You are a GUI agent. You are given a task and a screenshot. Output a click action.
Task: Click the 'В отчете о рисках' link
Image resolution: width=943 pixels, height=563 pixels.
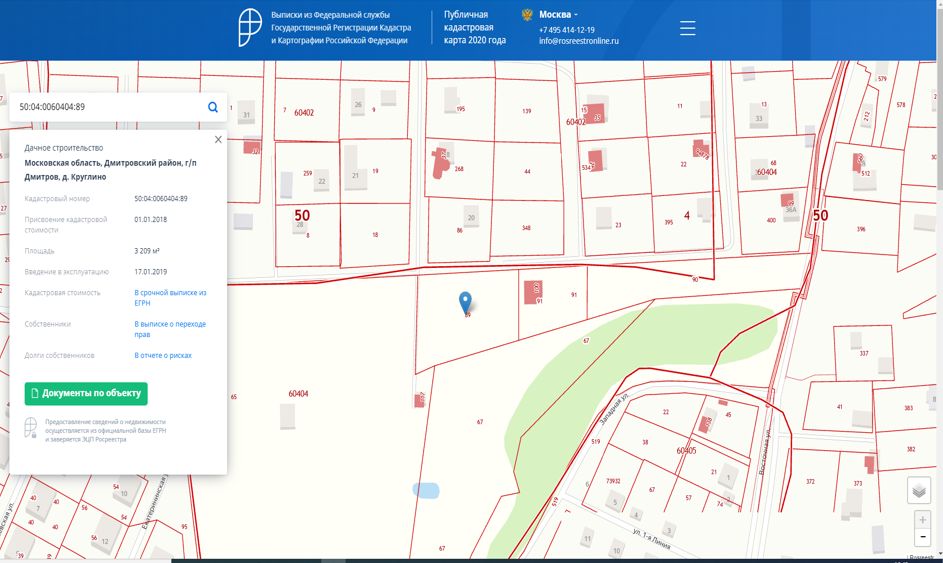(163, 355)
